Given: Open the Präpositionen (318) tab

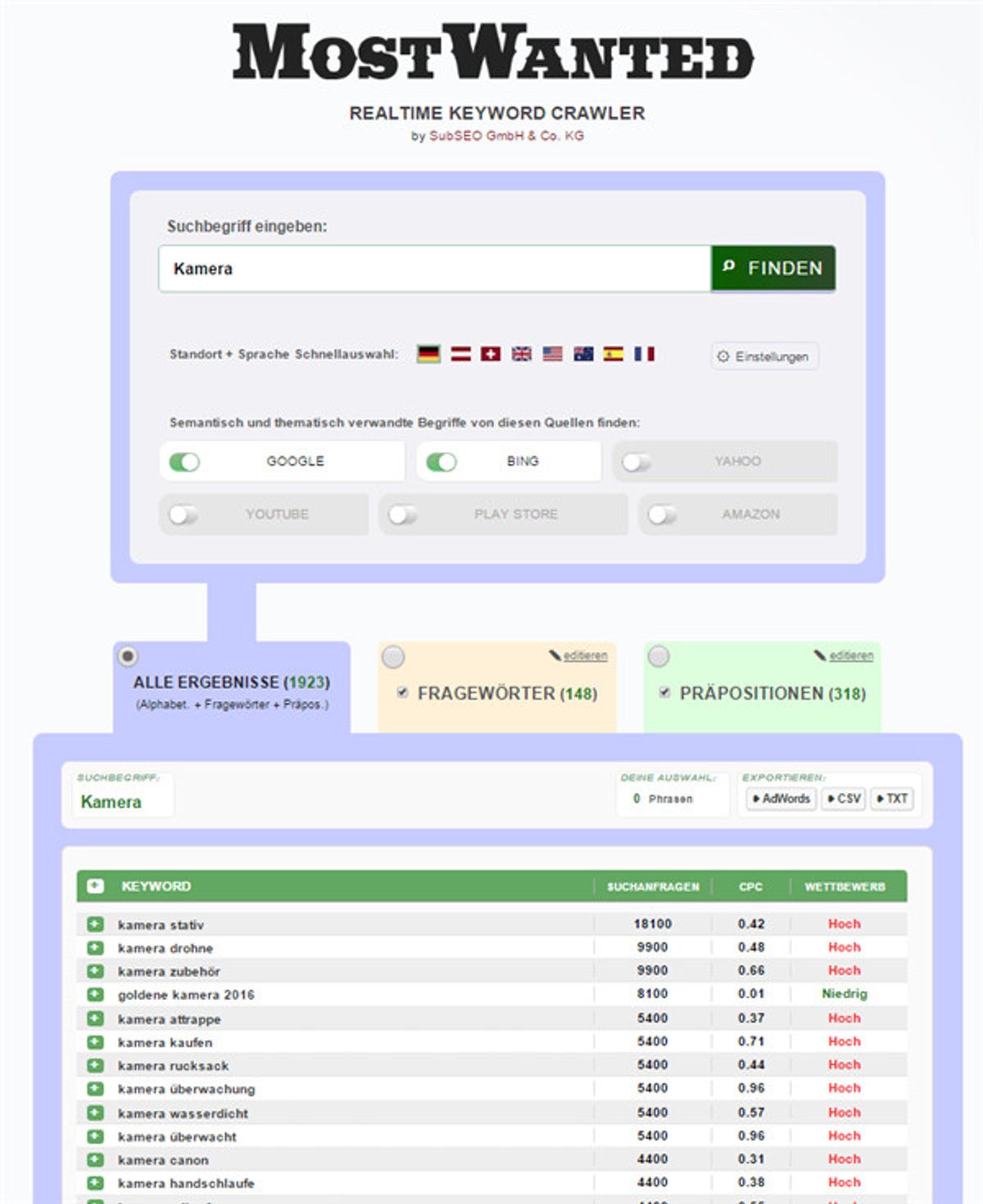Looking at the screenshot, I should click(763, 687).
